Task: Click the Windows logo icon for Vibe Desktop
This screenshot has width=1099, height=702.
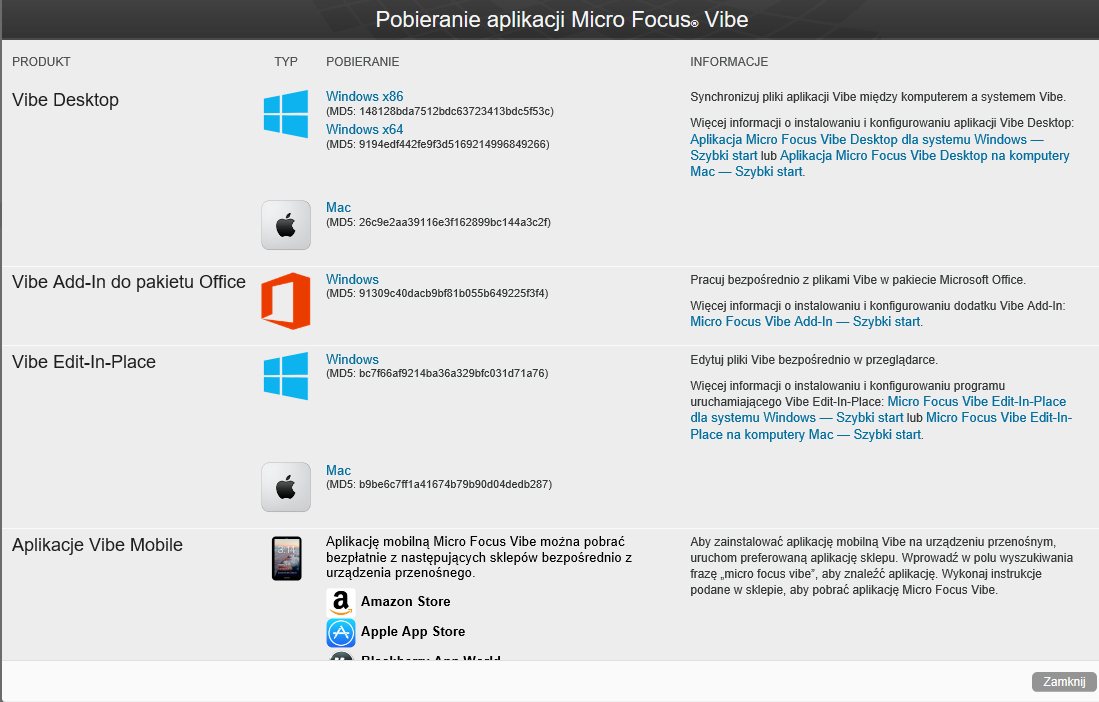Action: [286, 114]
